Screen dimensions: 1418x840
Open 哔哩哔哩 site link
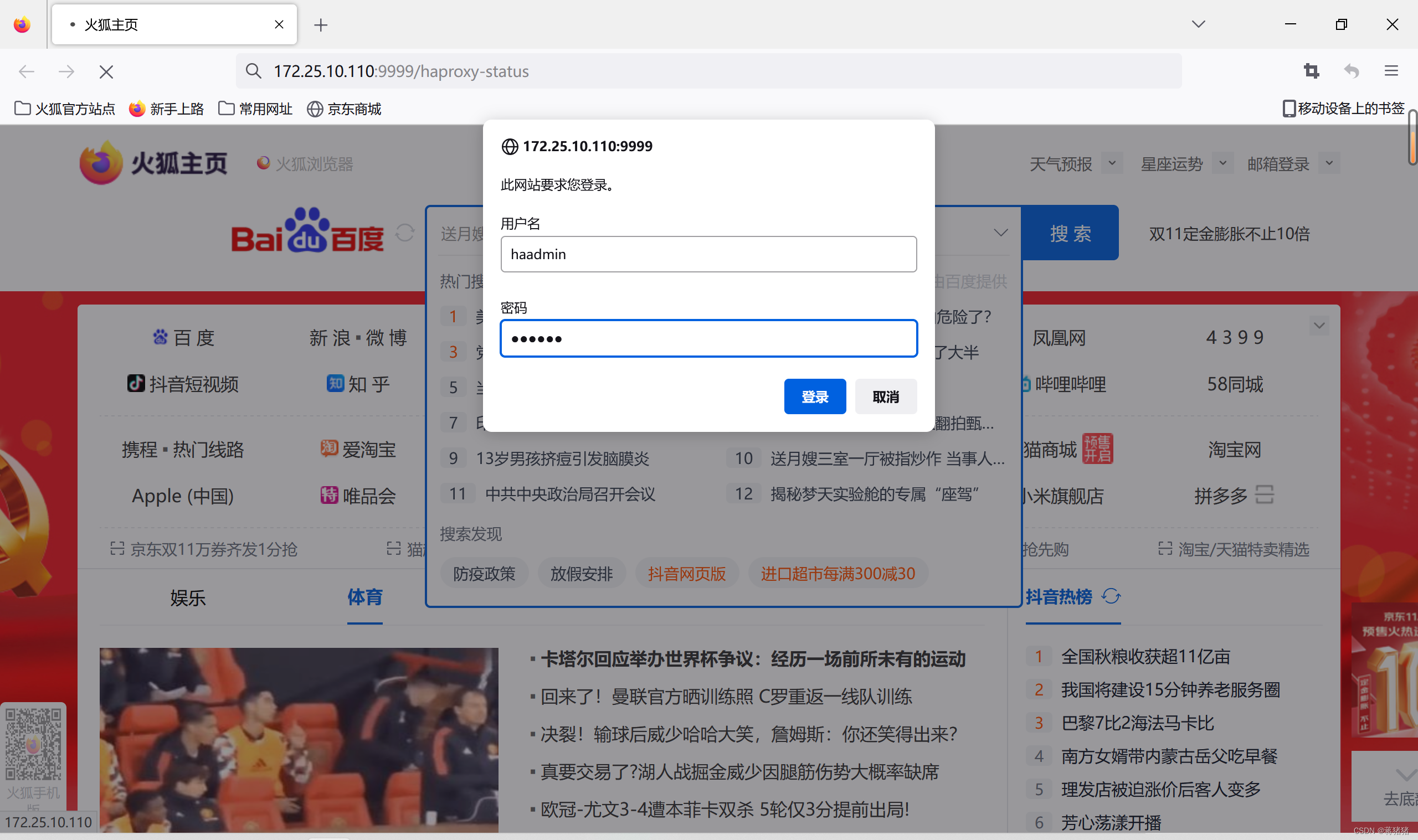coord(1064,384)
